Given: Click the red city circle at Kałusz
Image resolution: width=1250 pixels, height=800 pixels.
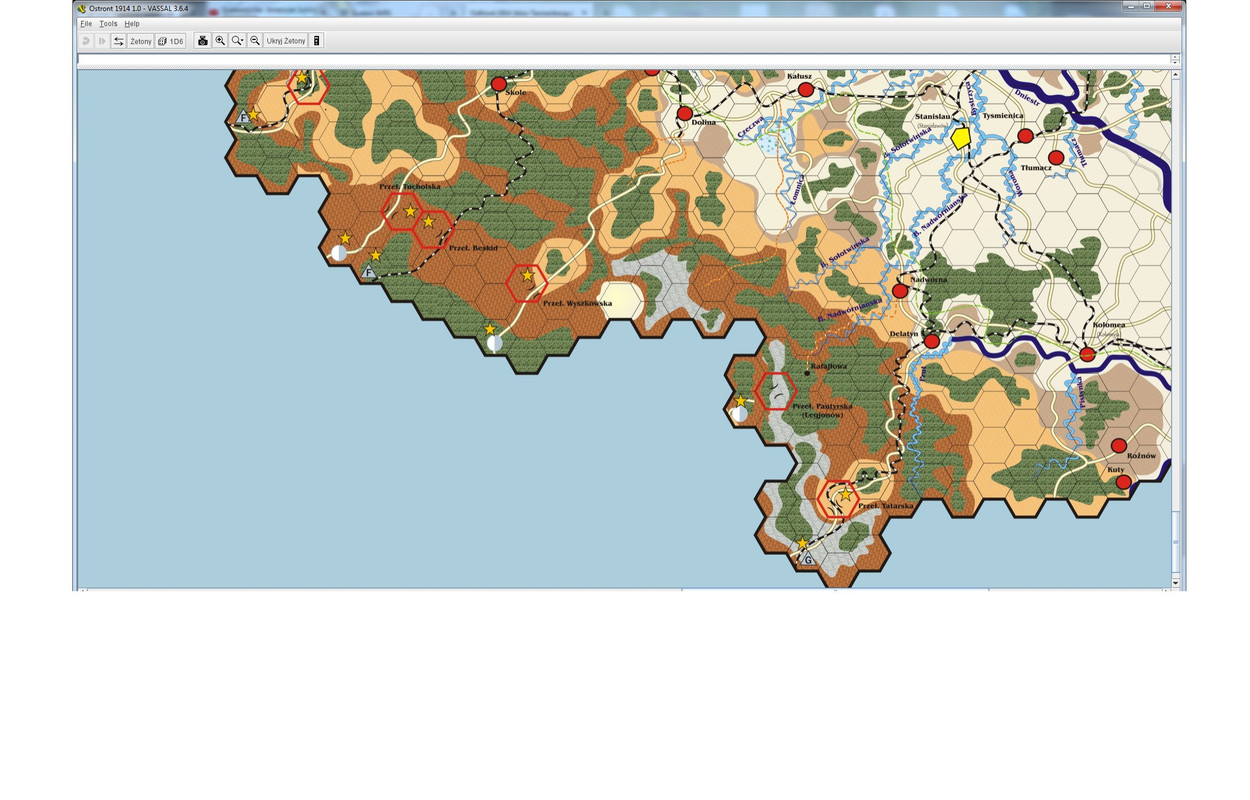Looking at the screenshot, I should [x=806, y=90].
